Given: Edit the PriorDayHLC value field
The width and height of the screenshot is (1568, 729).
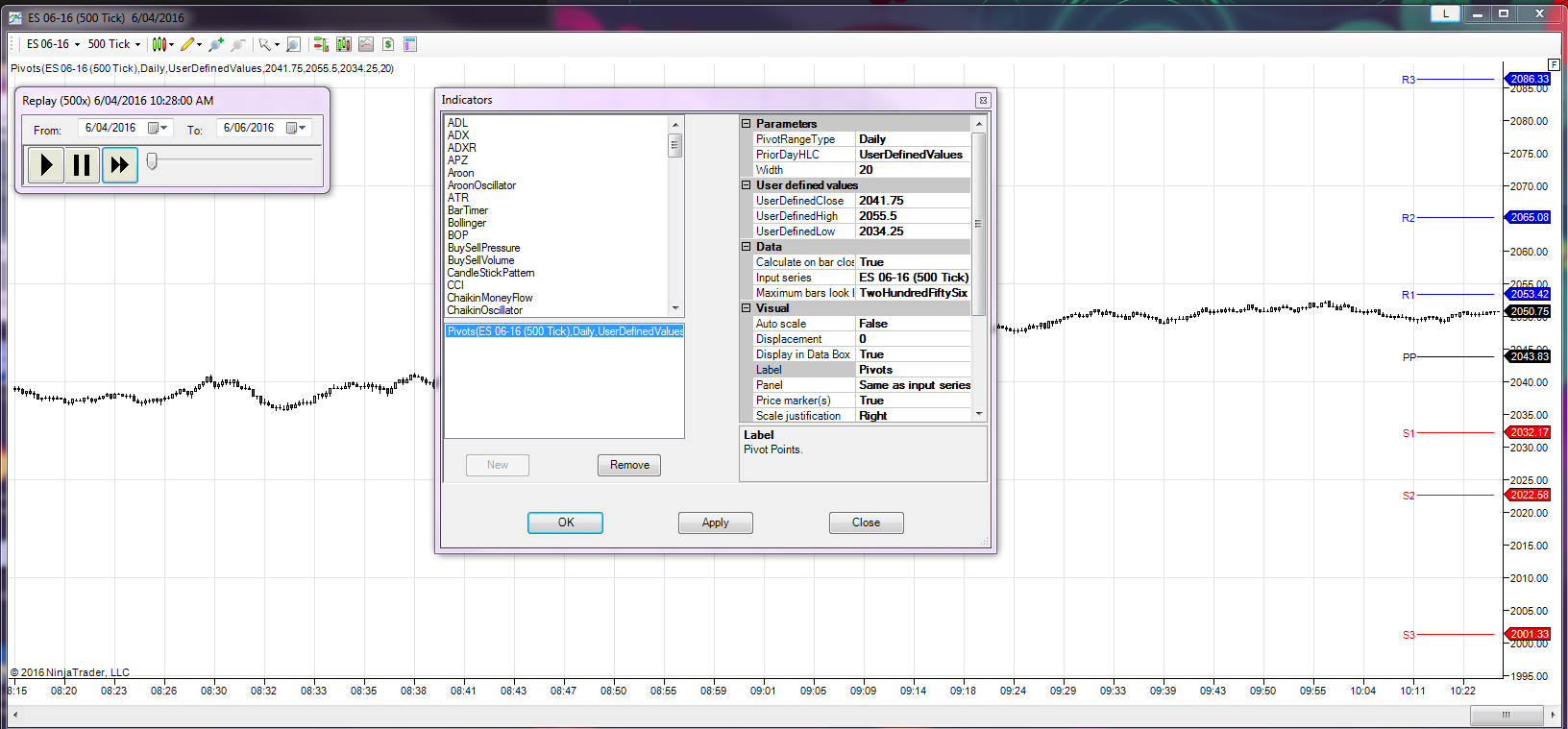Looking at the screenshot, I should click(913, 155).
